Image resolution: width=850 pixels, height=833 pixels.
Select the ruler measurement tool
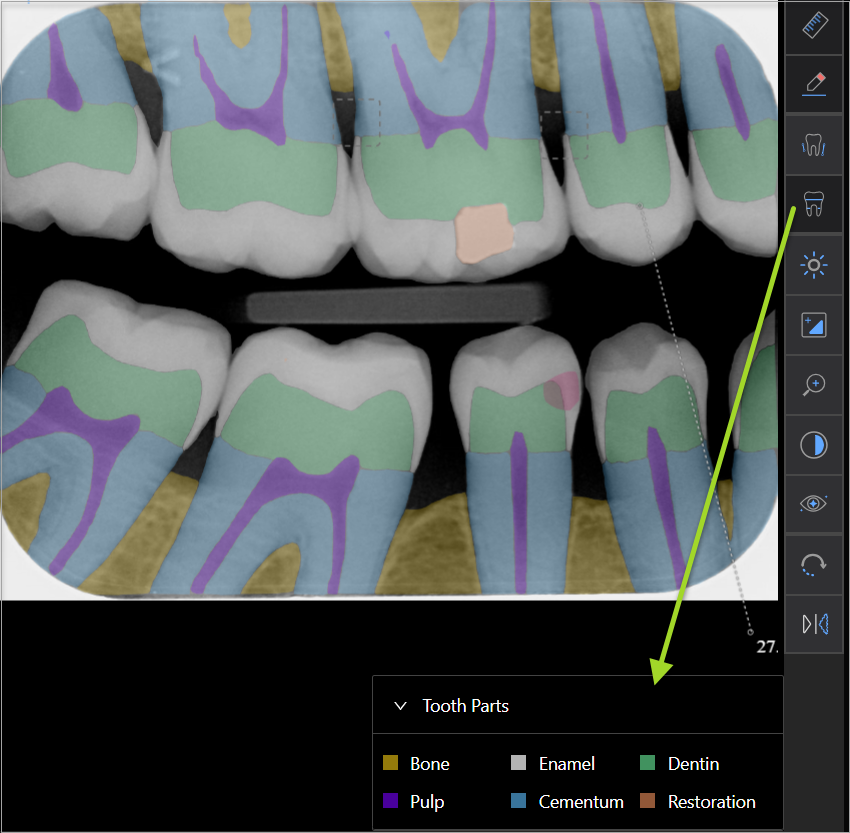coord(814,25)
